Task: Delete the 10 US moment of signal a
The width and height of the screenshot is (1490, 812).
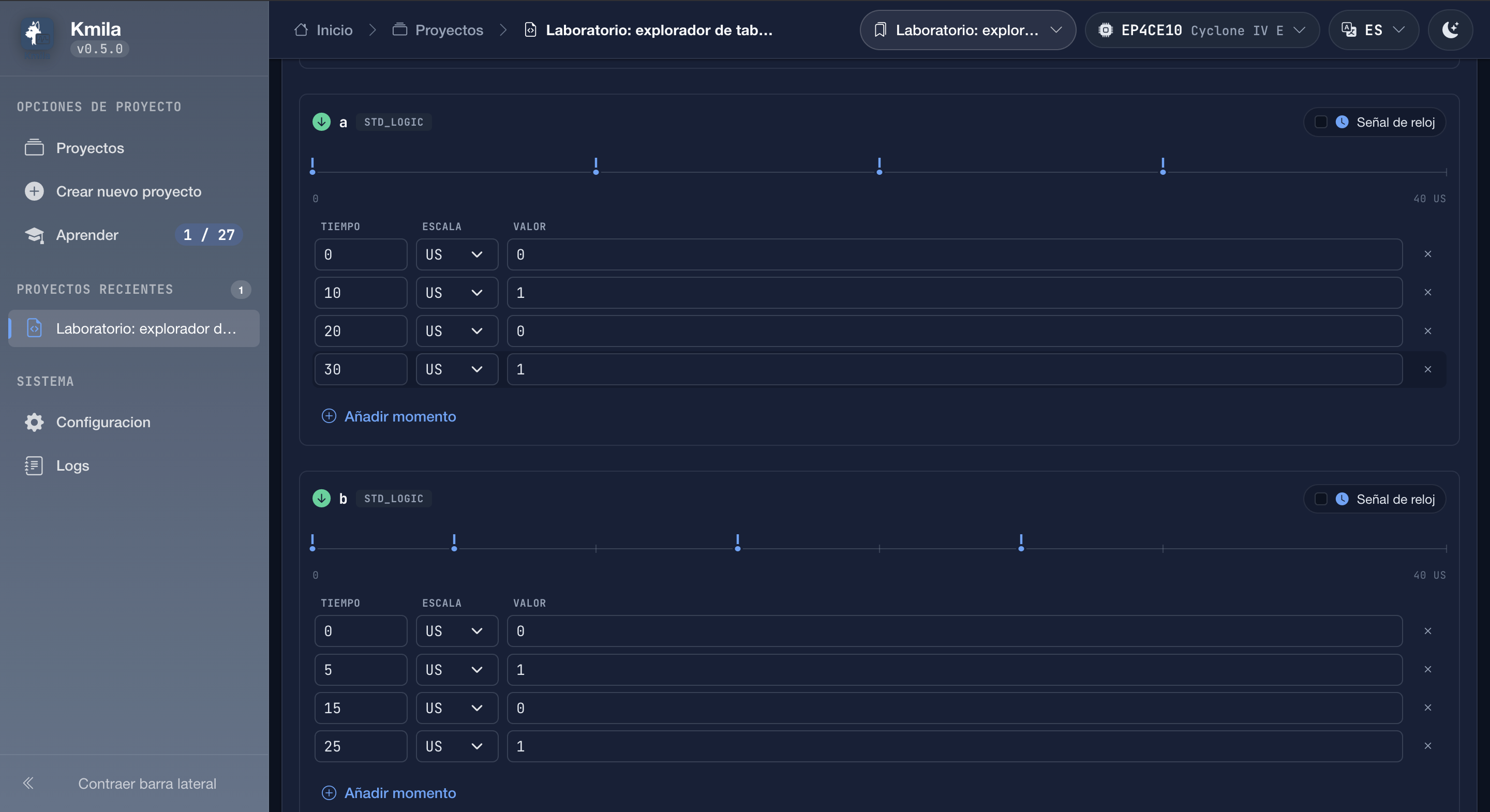Action: pyautogui.click(x=1427, y=293)
